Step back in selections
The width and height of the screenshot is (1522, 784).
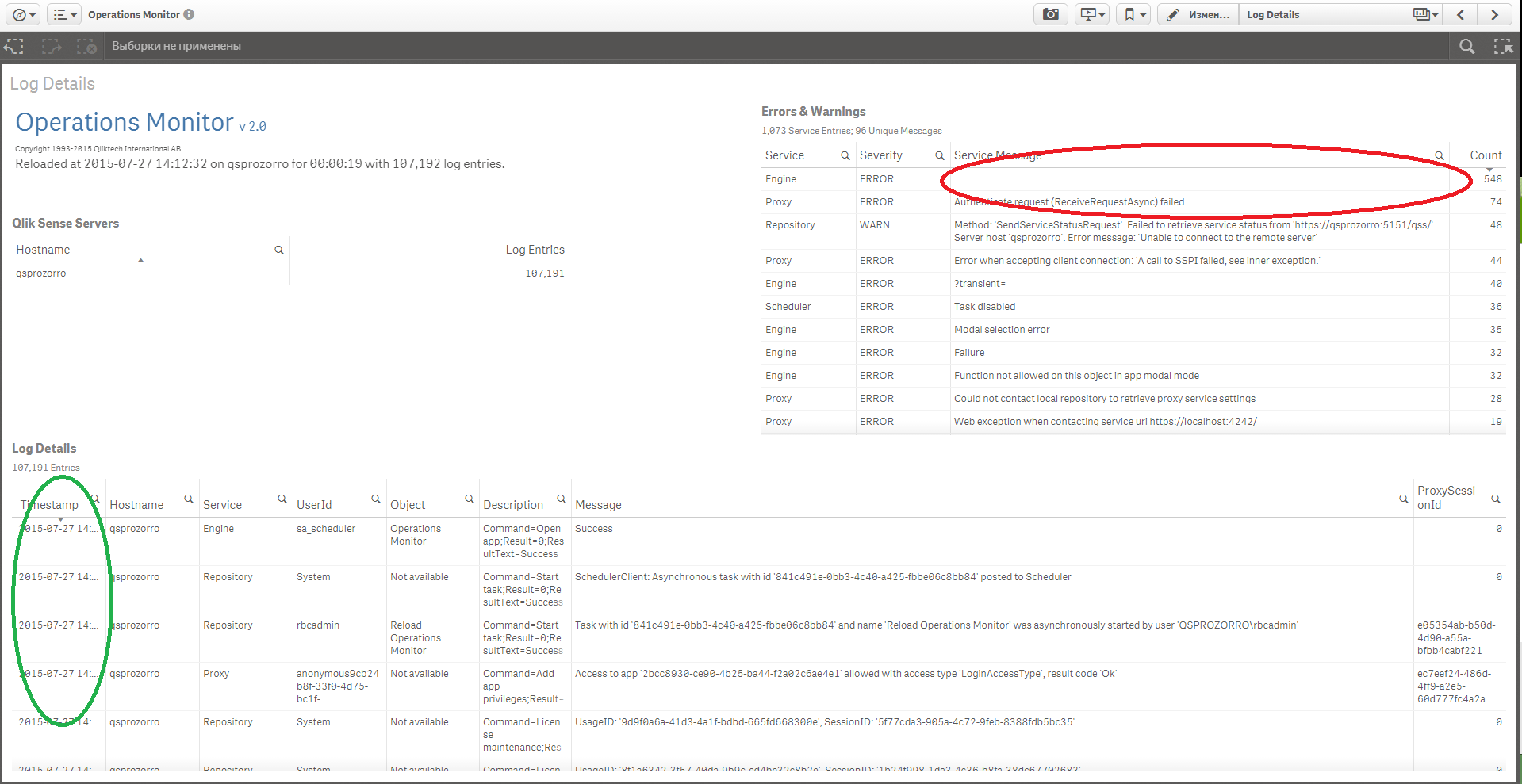coord(15,47)
